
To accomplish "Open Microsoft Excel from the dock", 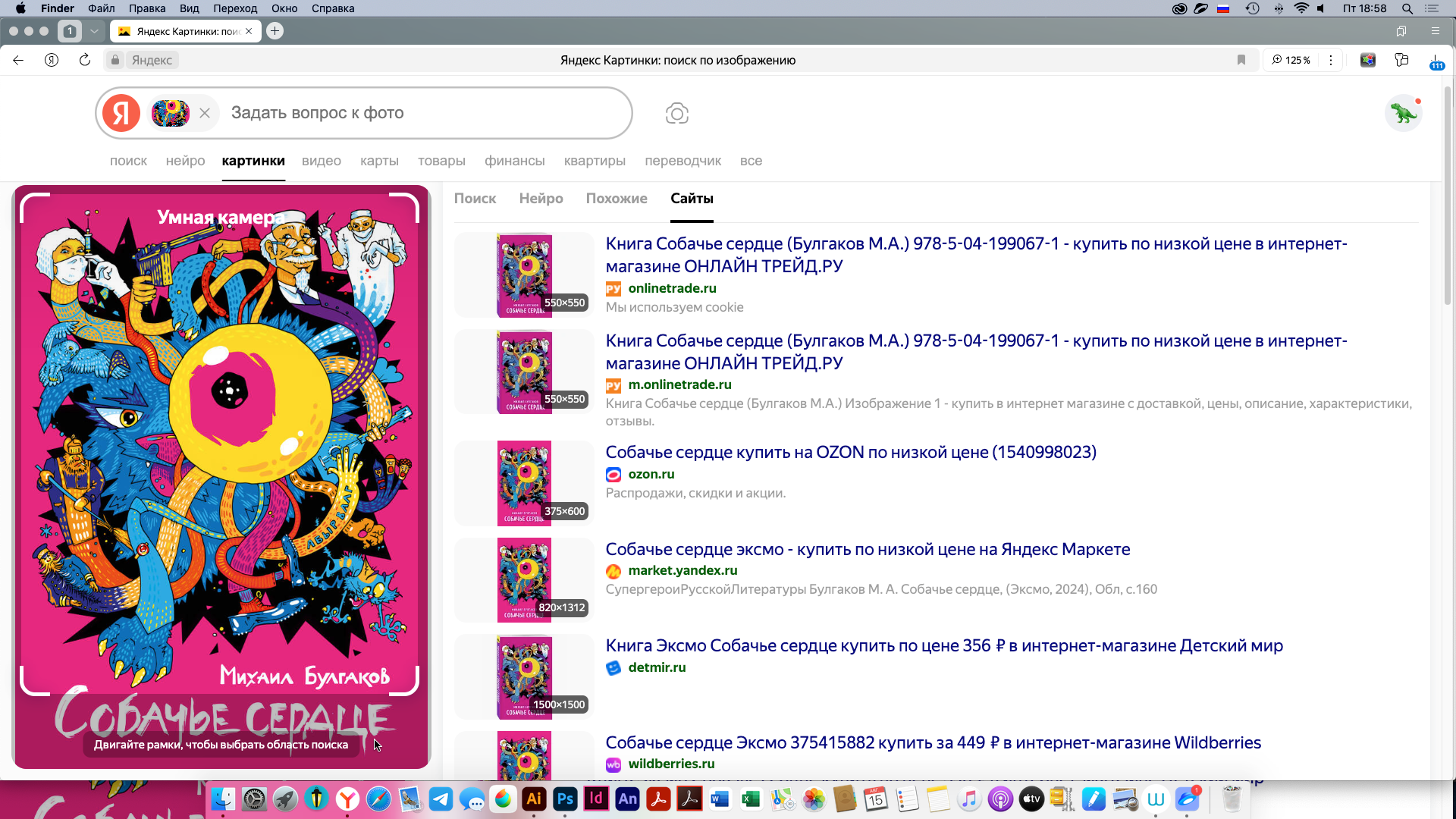I will click(x=751, y=799).
